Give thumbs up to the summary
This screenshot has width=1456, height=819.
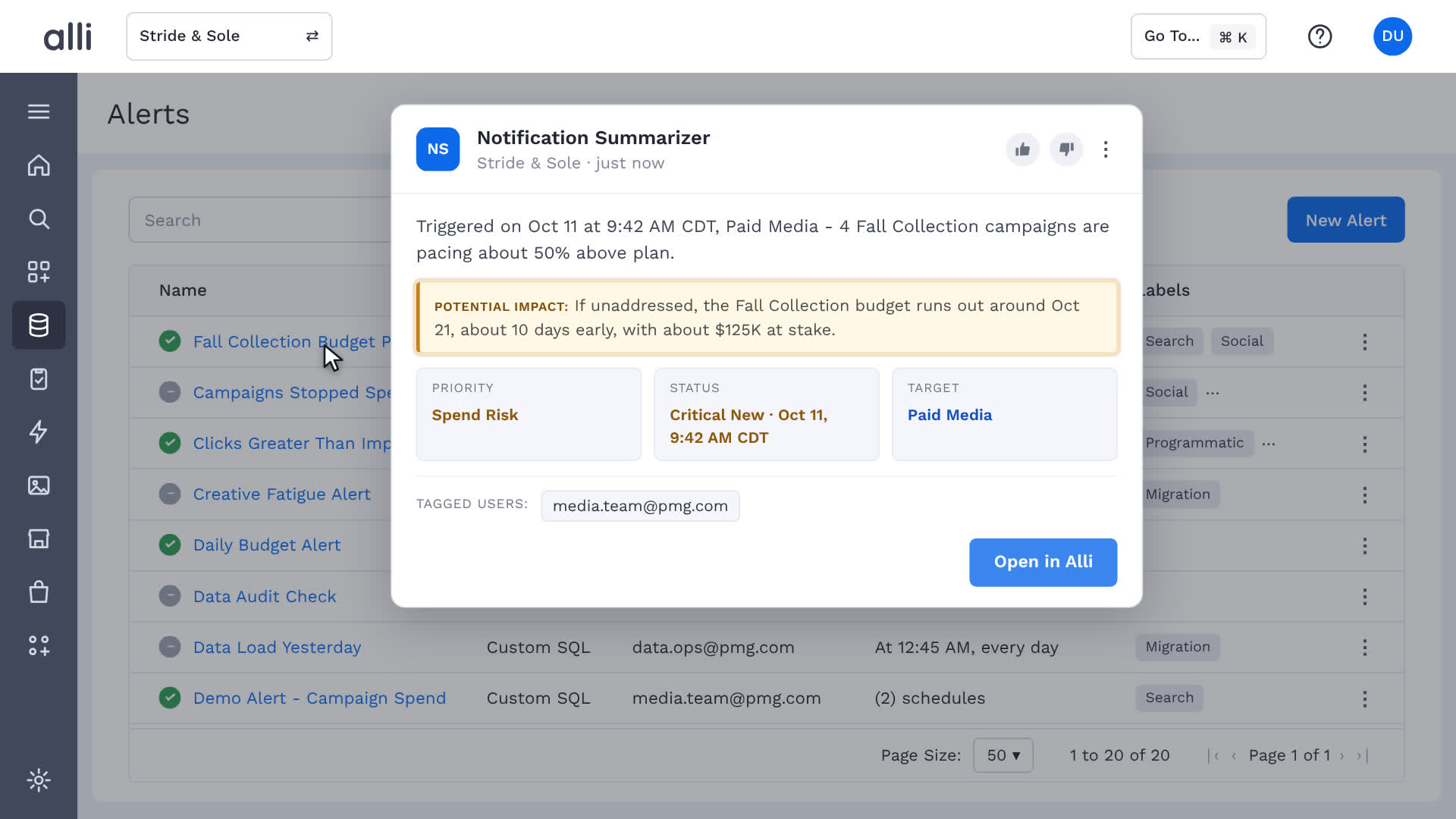pyautogui.click(x=1022, y=149)
